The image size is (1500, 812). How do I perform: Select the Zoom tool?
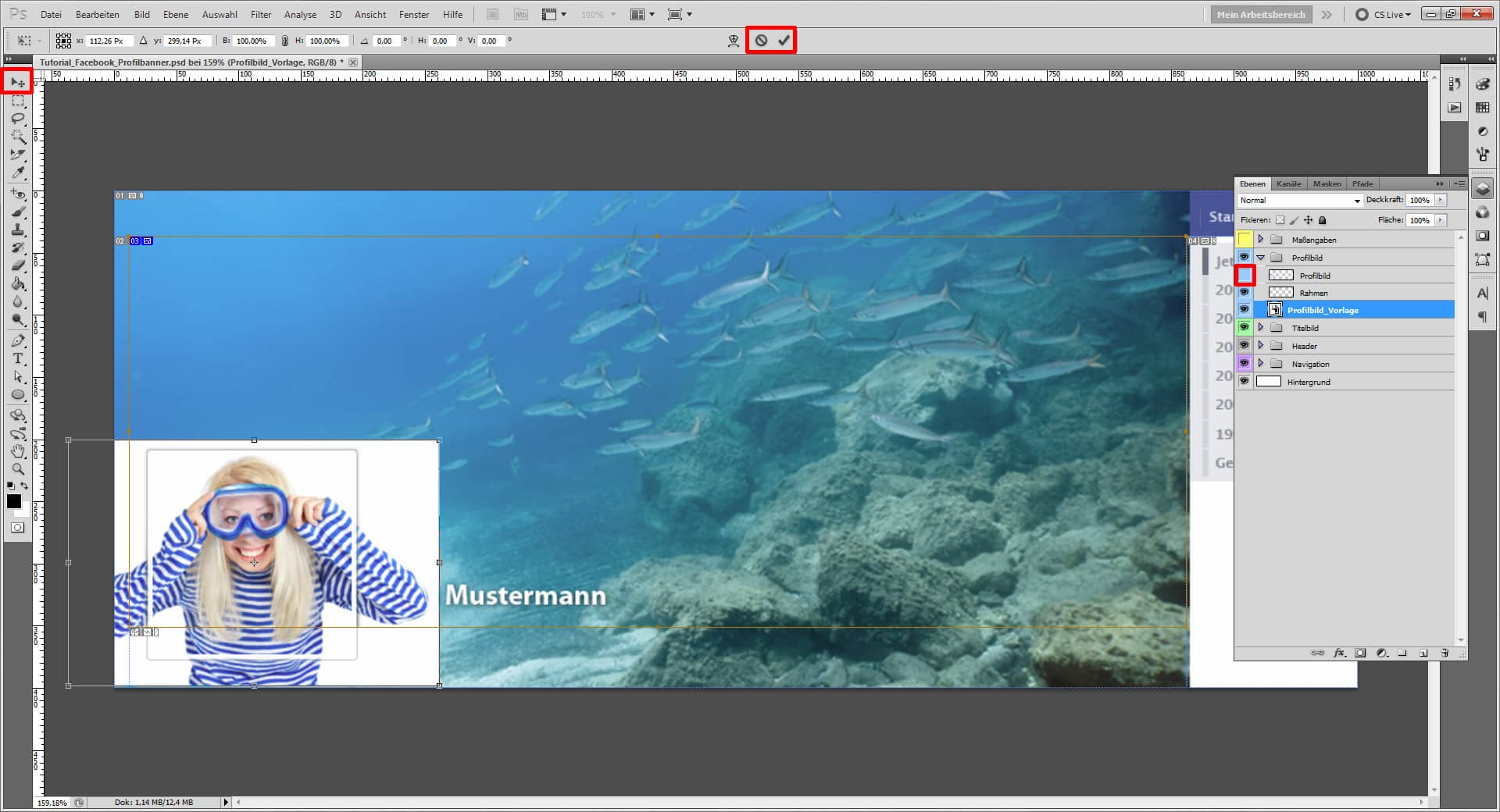pos(17,469)
